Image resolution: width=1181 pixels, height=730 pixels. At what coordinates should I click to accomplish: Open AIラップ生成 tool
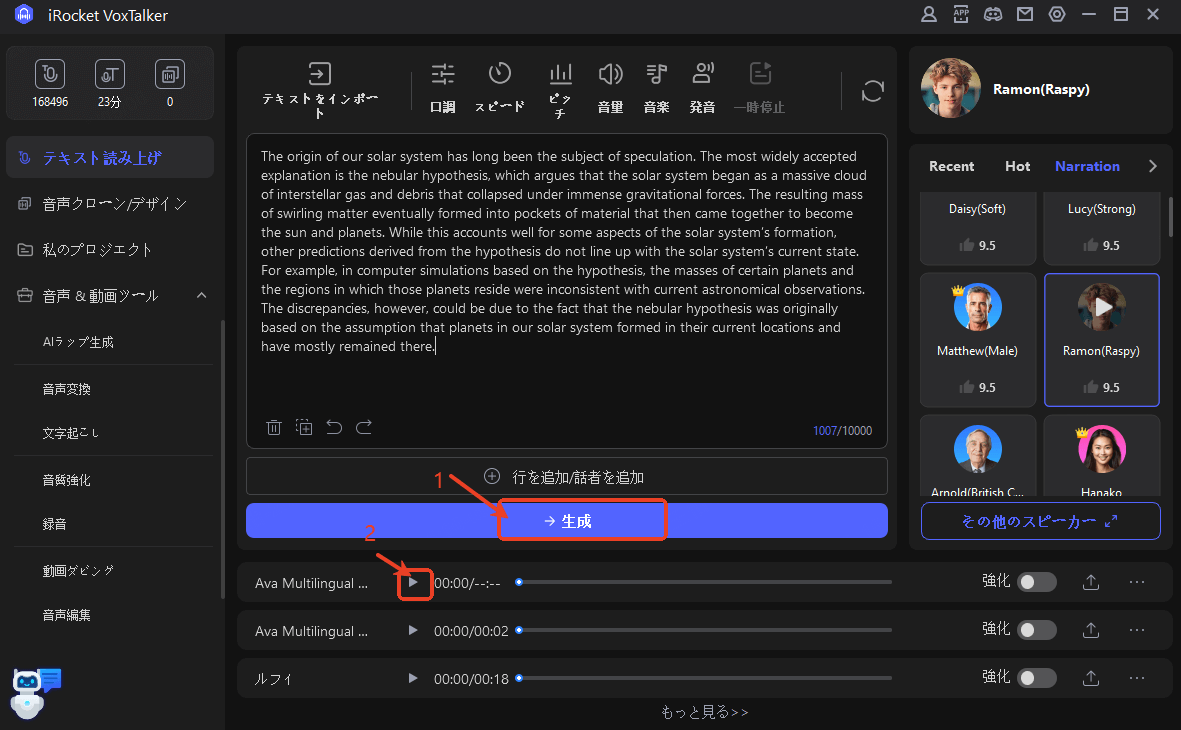tap(78, 342)
